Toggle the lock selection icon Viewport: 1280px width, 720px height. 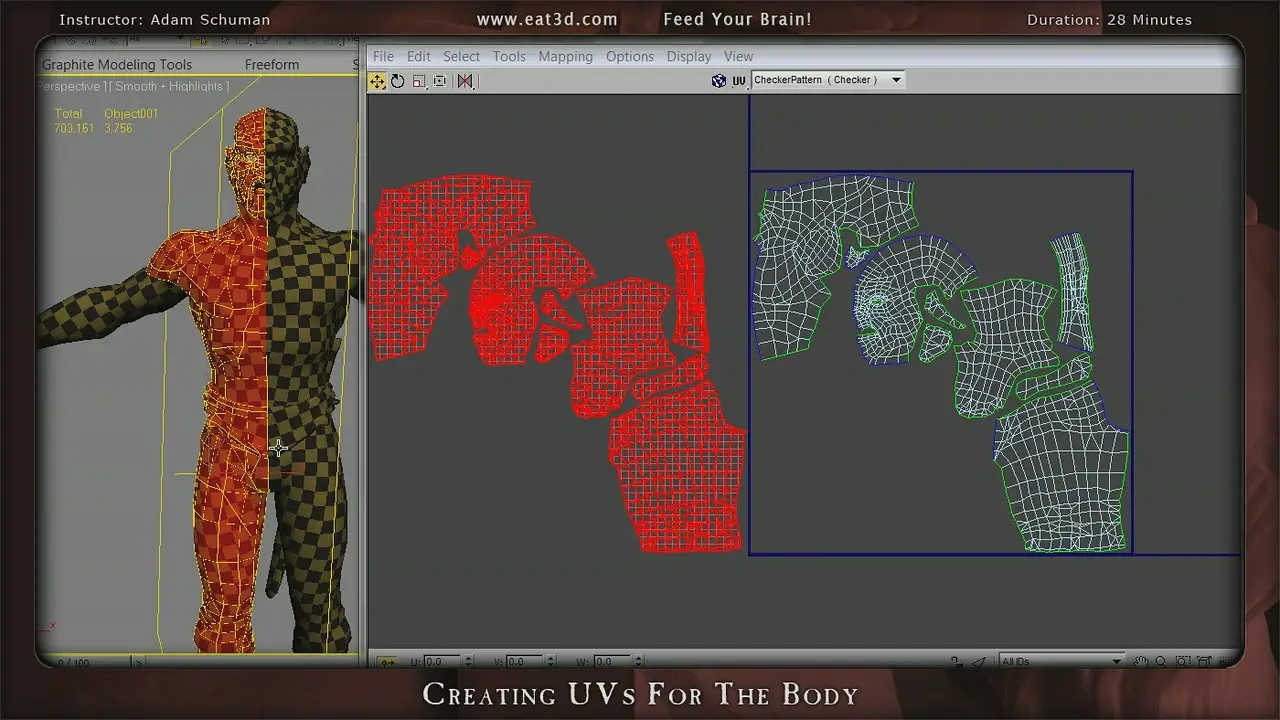(957, 661)
